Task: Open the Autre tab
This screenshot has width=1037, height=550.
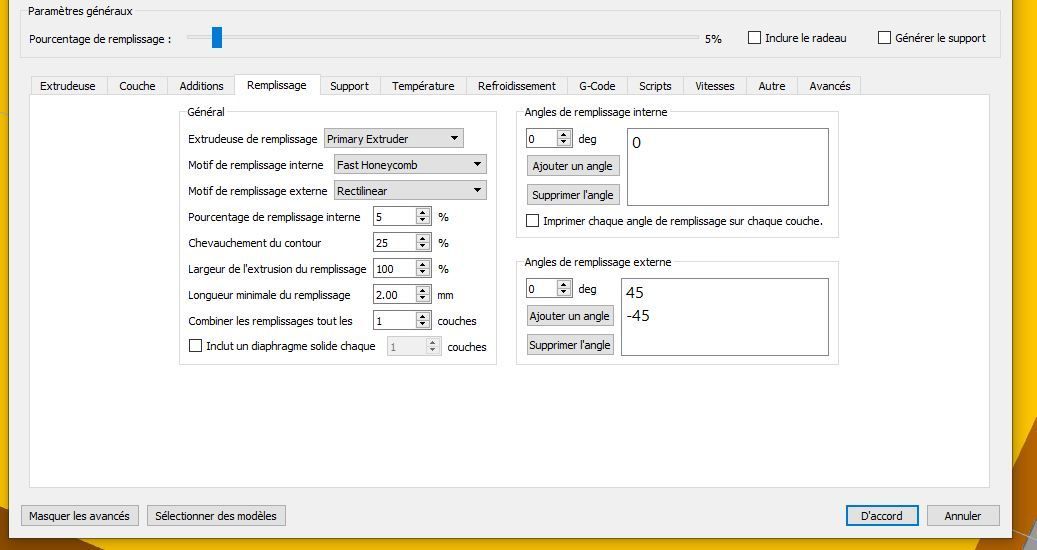Action: (772, 86)
